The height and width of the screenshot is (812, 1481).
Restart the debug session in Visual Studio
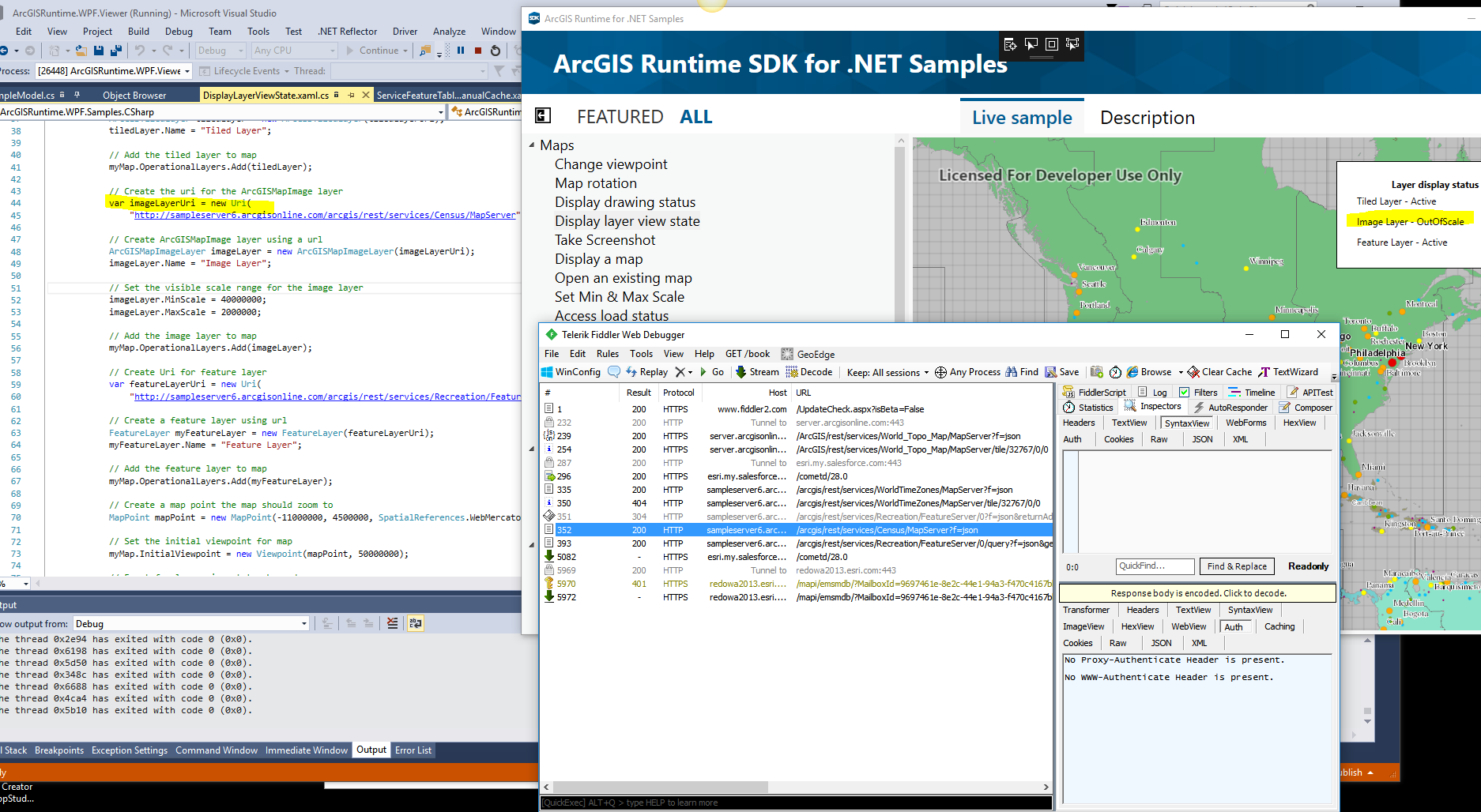pyautogui.click(x=496, y=51)
